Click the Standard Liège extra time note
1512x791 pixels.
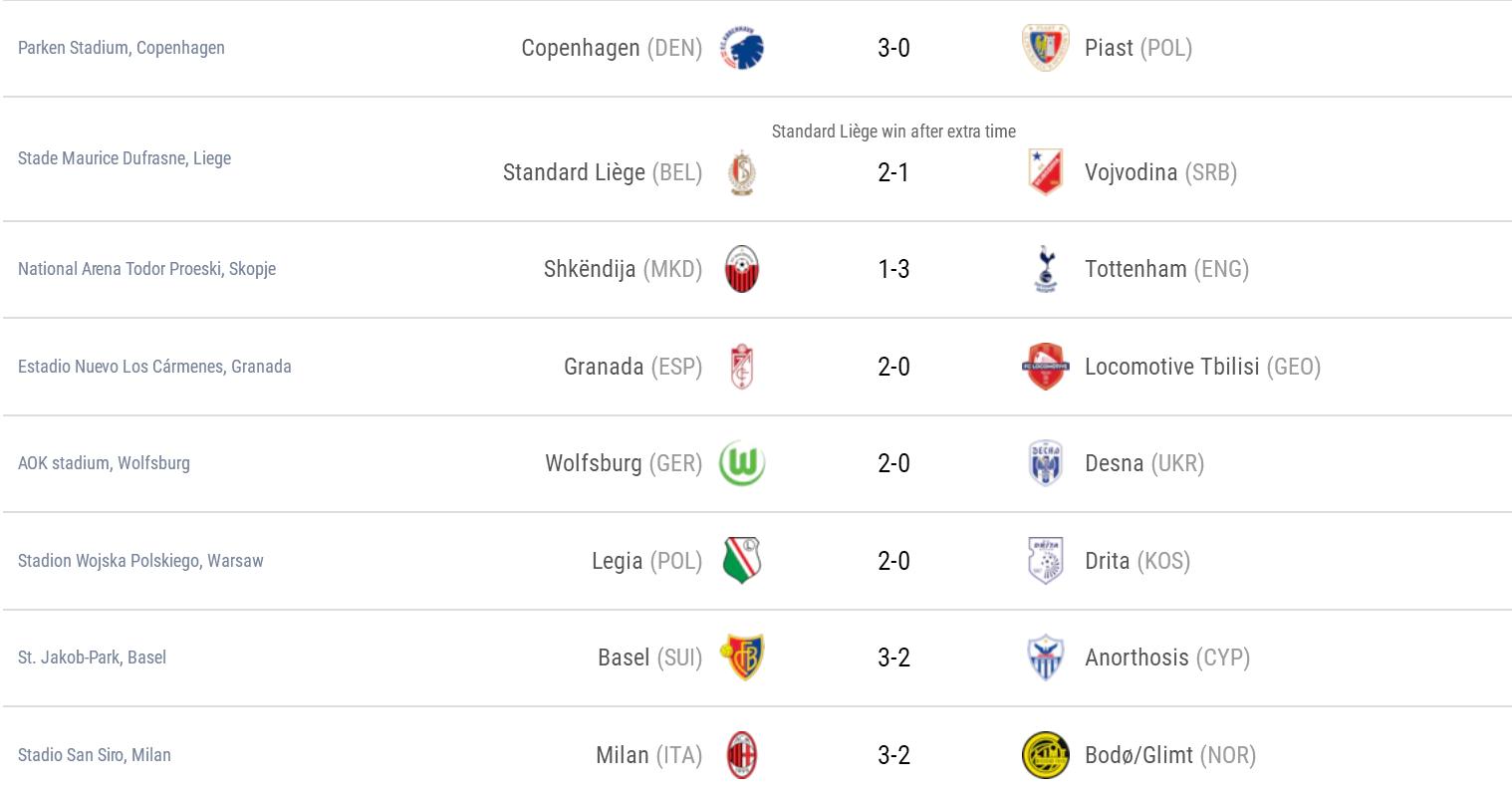pos(893,132)
